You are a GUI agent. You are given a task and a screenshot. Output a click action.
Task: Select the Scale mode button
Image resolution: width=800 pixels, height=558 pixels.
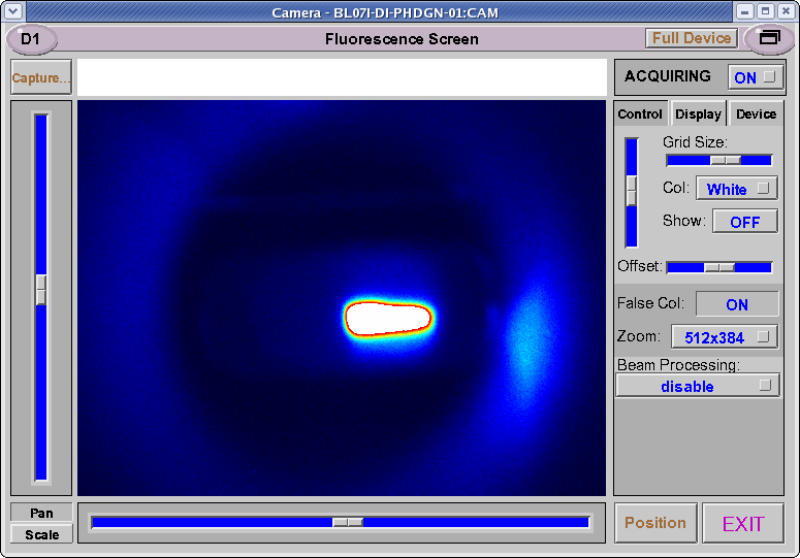tap(42, 535)
